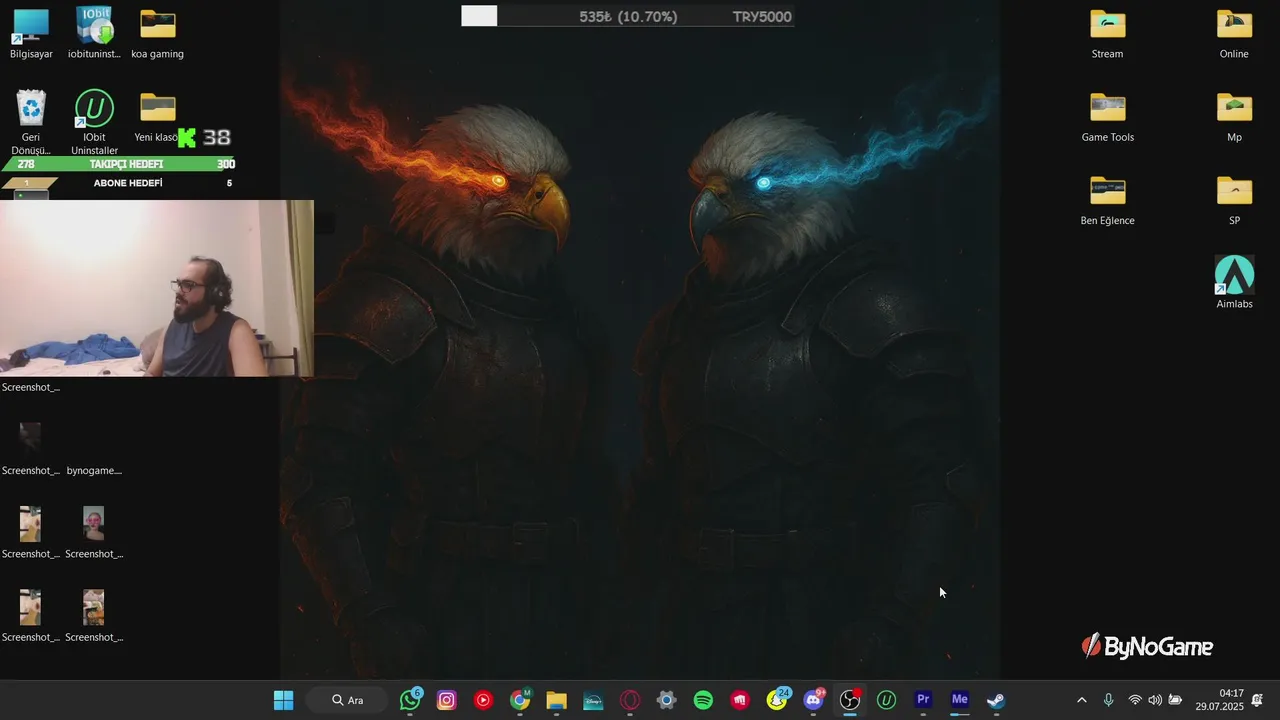The width and height of the screenshot is (1280, 720).
Task: Open WhatsApp from the taskbar
Action: coord(410,700)
